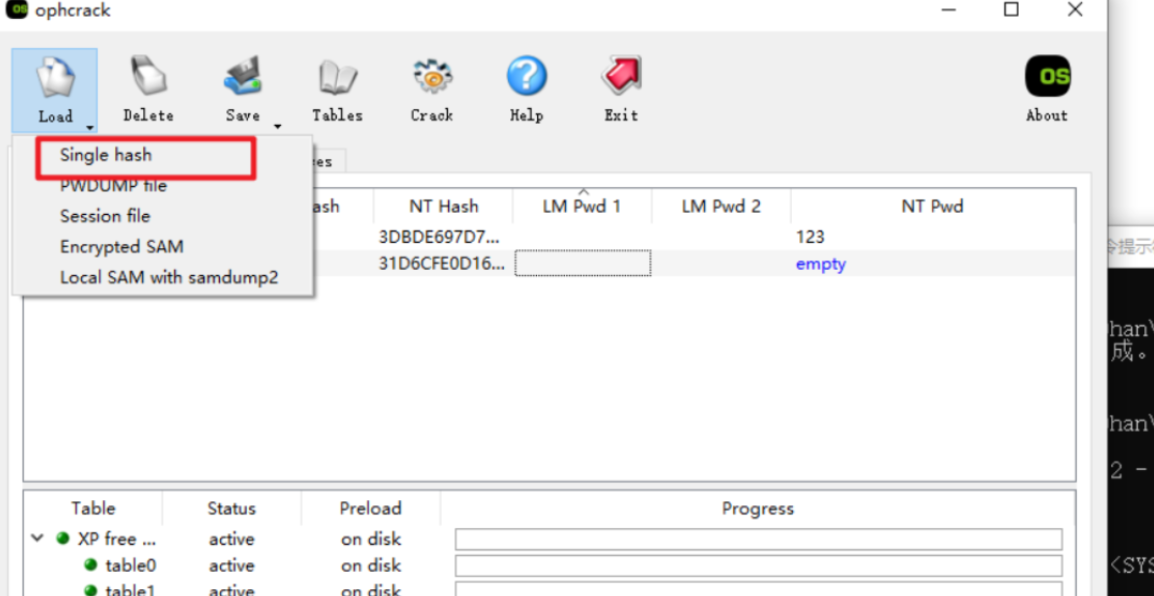Sort by the NT Hash column header

(443, 207)
